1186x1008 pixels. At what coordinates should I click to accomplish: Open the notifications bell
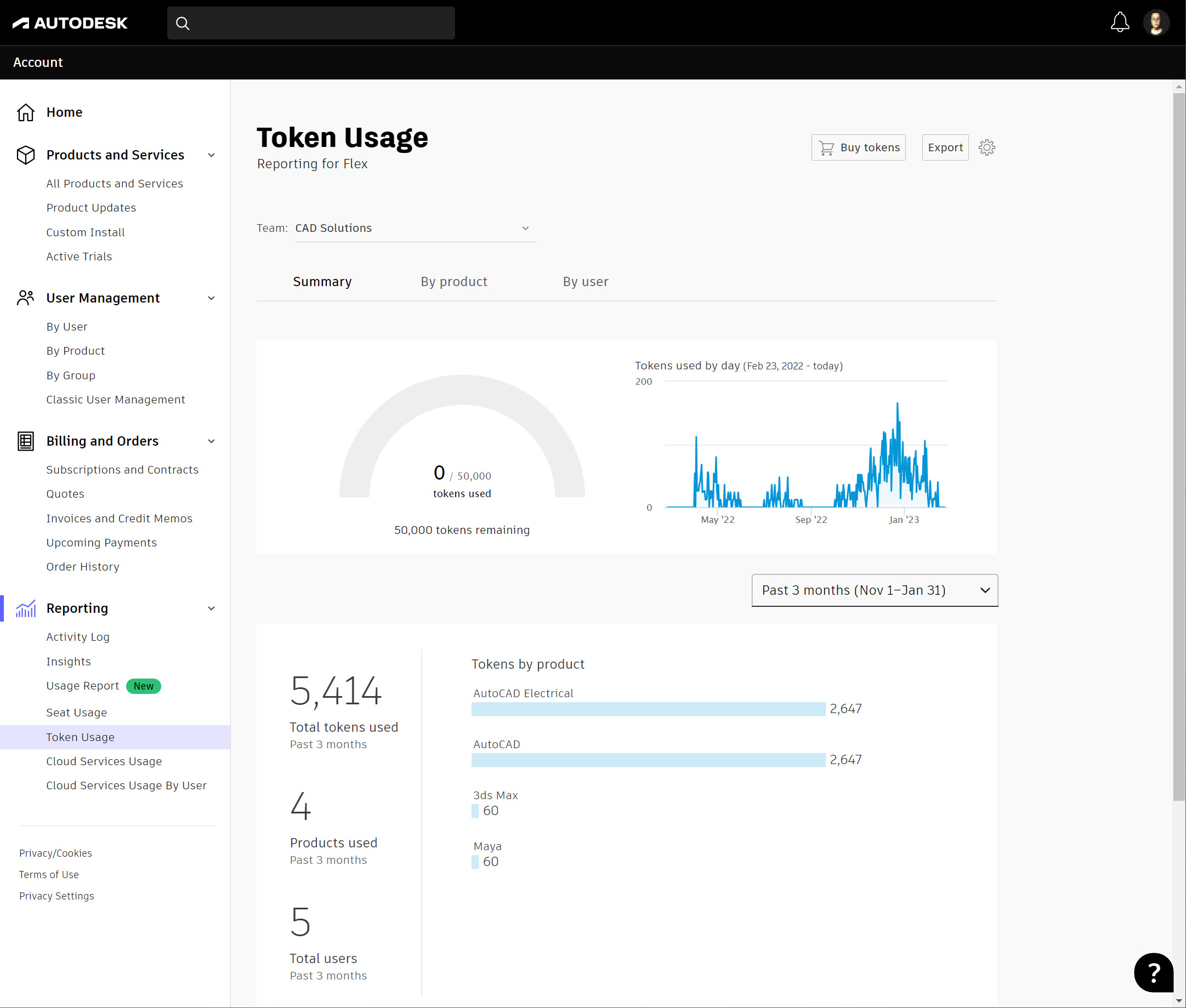1120,22
